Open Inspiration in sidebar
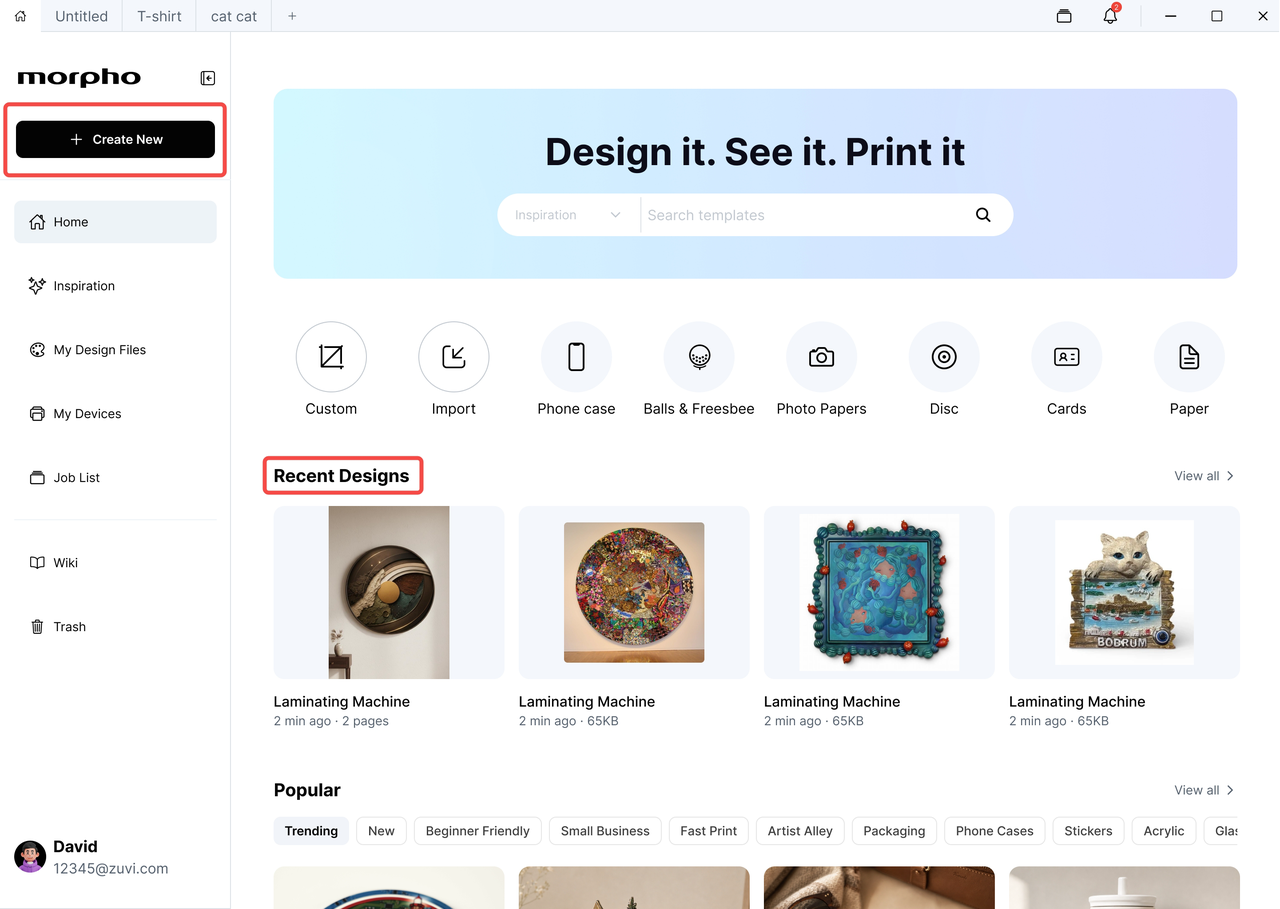The width and height of the screenshot is (1280, 909). click(115, 286)
